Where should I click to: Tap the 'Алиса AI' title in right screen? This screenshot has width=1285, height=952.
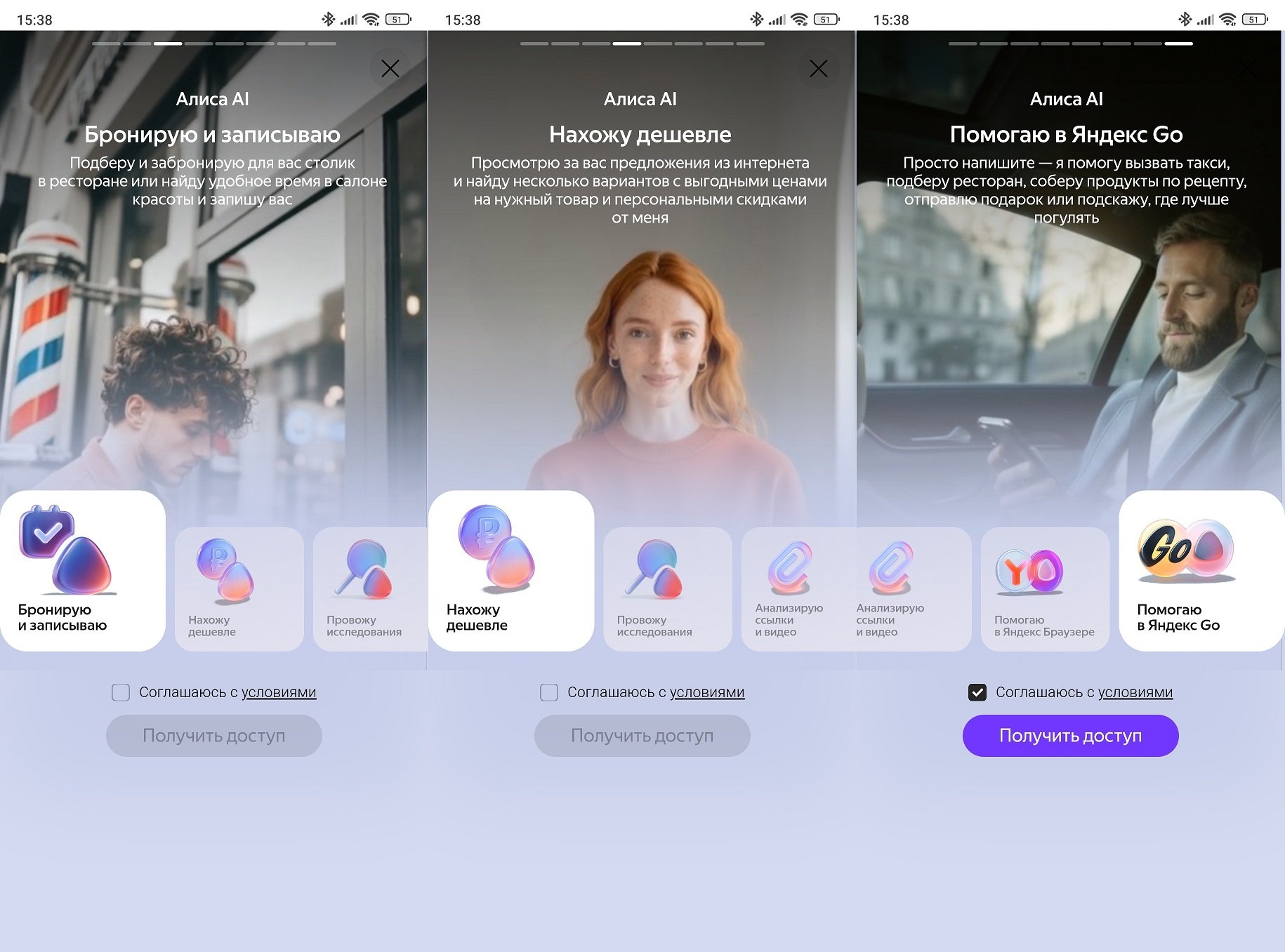[x=1067, y=99]
